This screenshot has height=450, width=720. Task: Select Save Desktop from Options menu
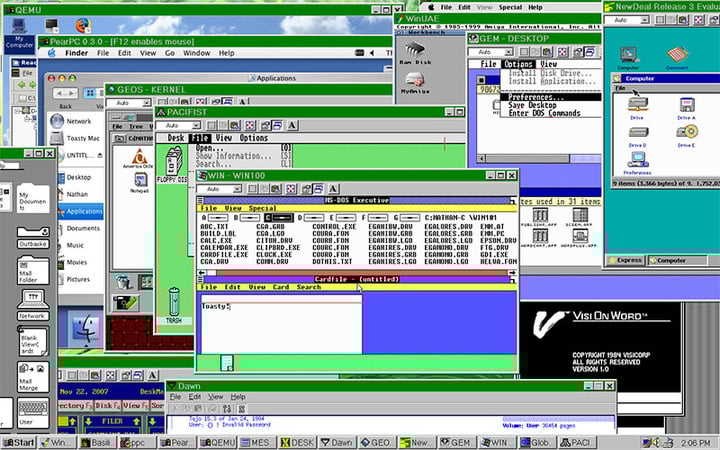tap(533, 105)
